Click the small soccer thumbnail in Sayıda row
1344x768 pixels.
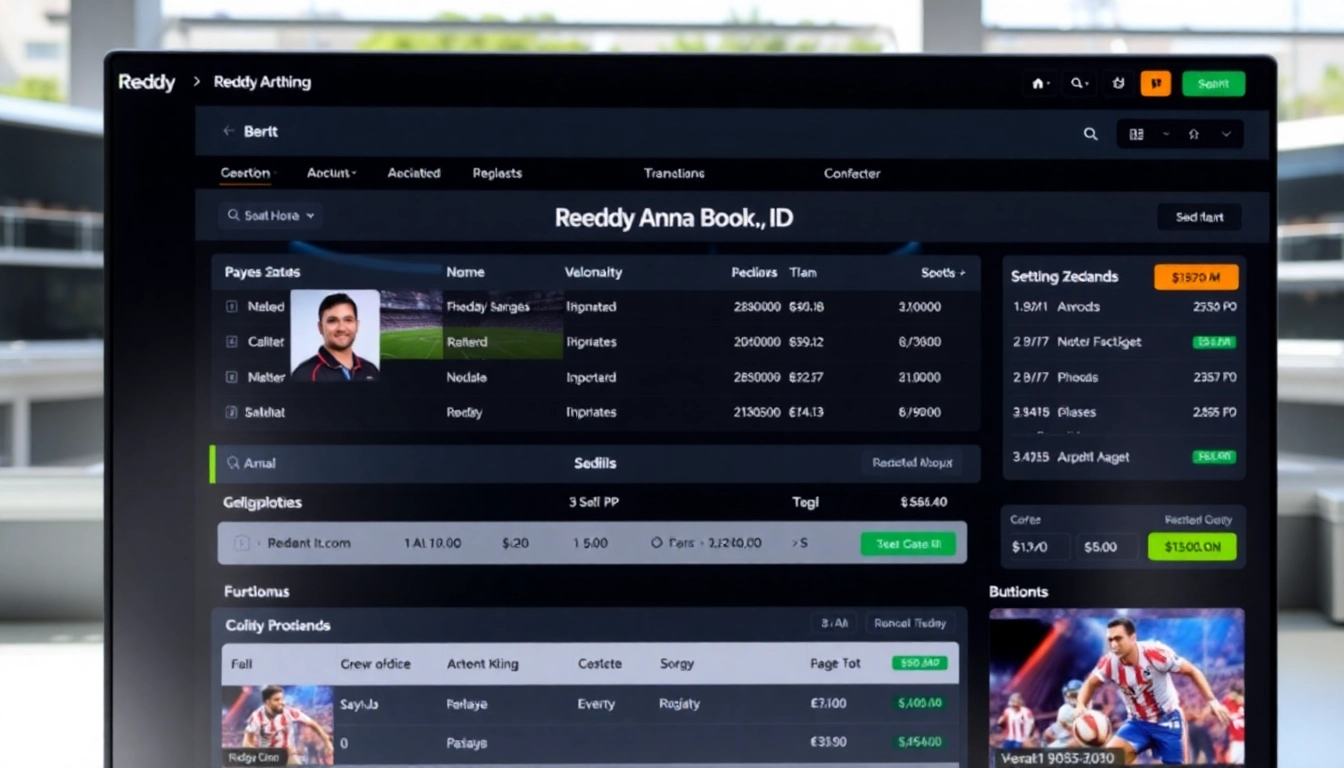tap(277, 725)
